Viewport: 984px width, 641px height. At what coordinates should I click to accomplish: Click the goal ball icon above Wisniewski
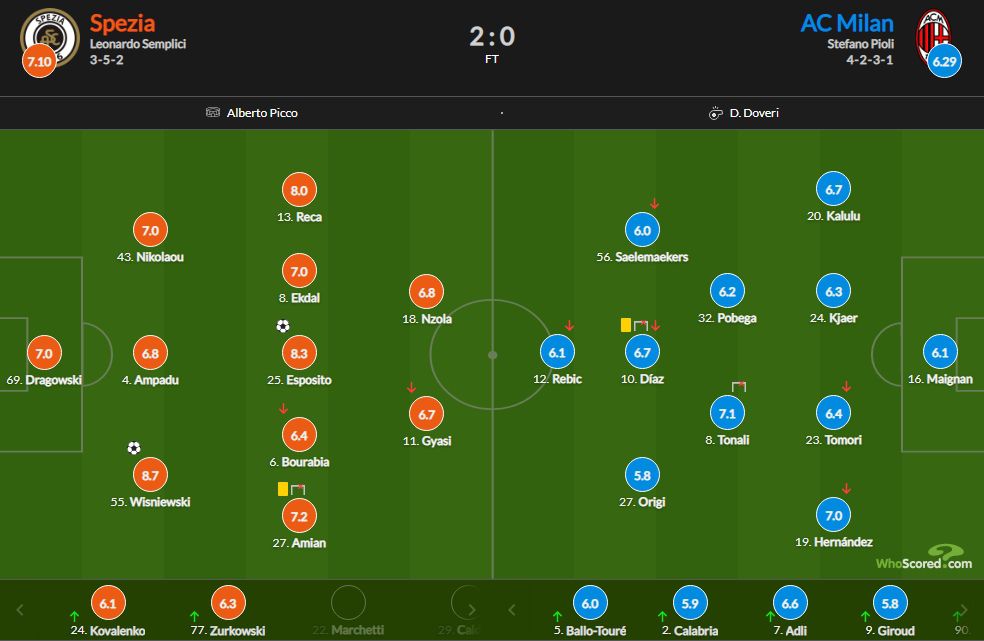click(x=134, y=448)
